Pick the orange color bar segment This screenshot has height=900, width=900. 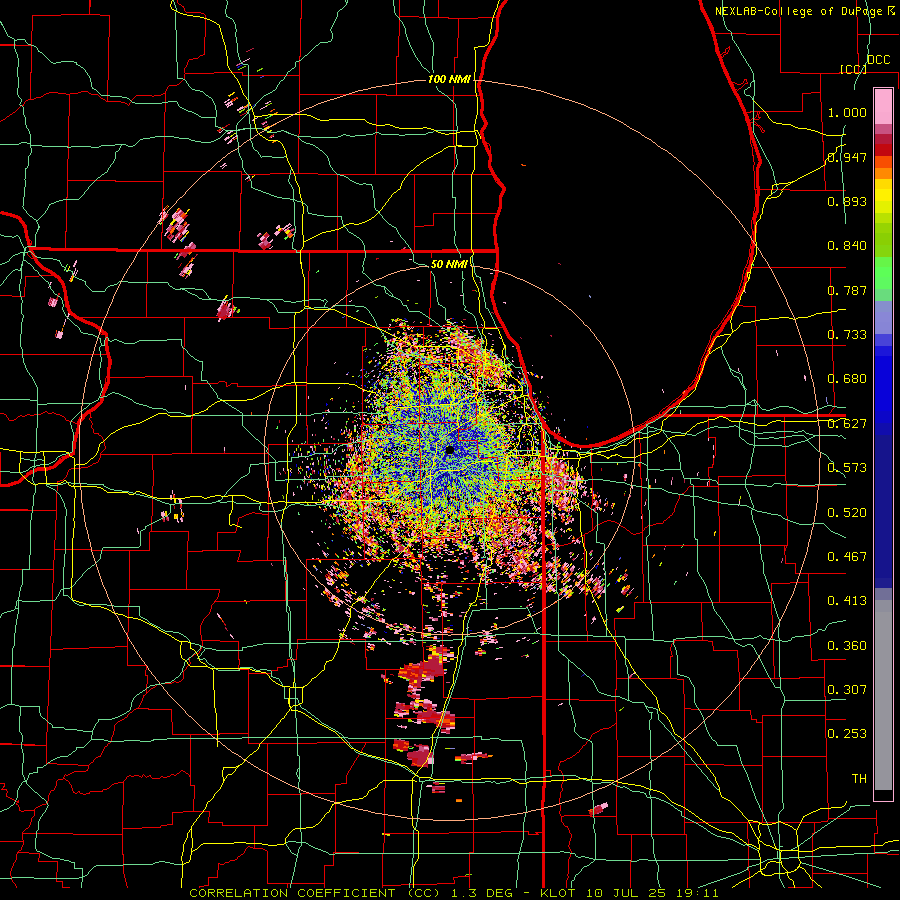(883, 173)
